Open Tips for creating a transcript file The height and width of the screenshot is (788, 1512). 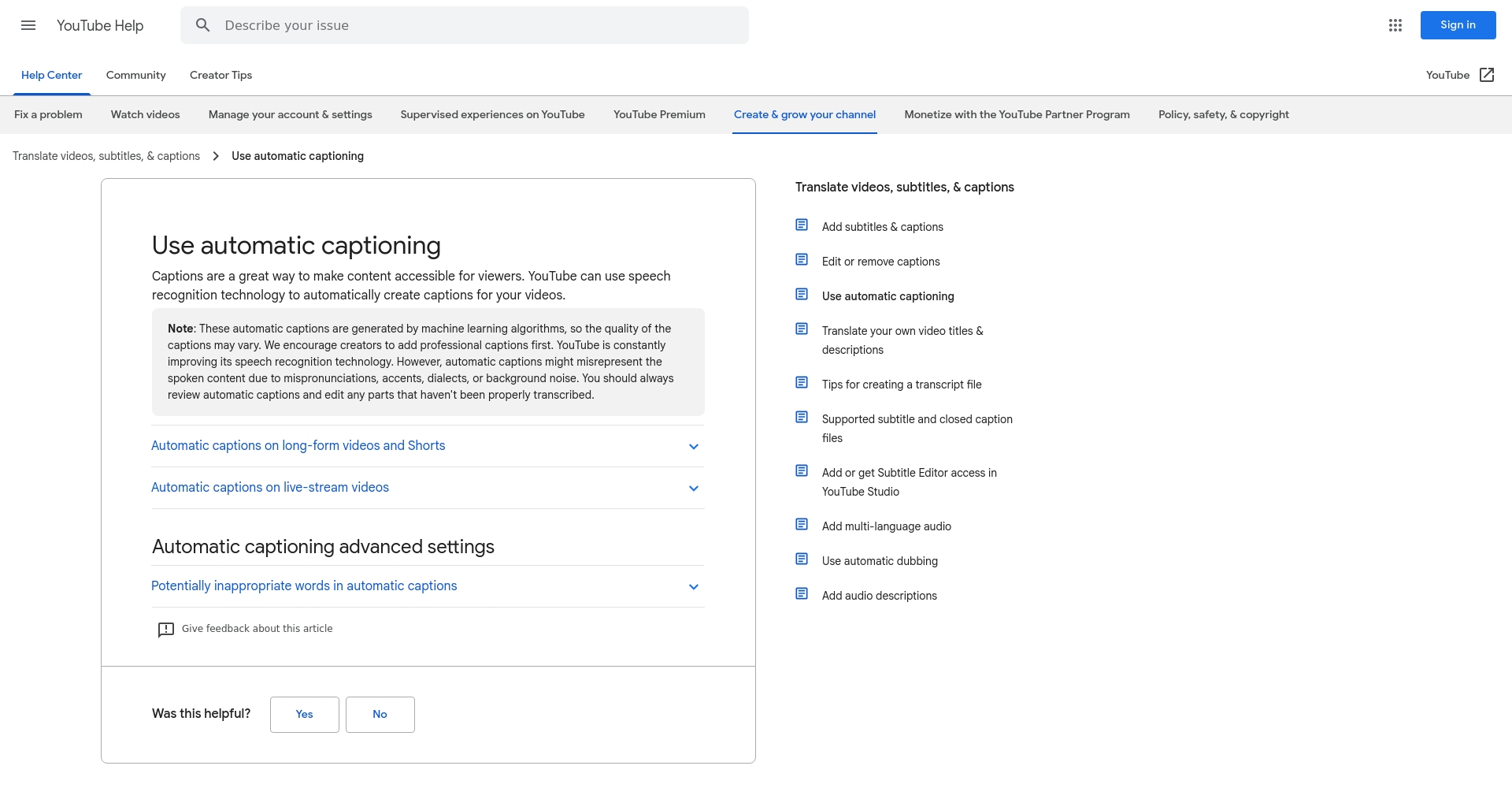[x=902, y=385]
